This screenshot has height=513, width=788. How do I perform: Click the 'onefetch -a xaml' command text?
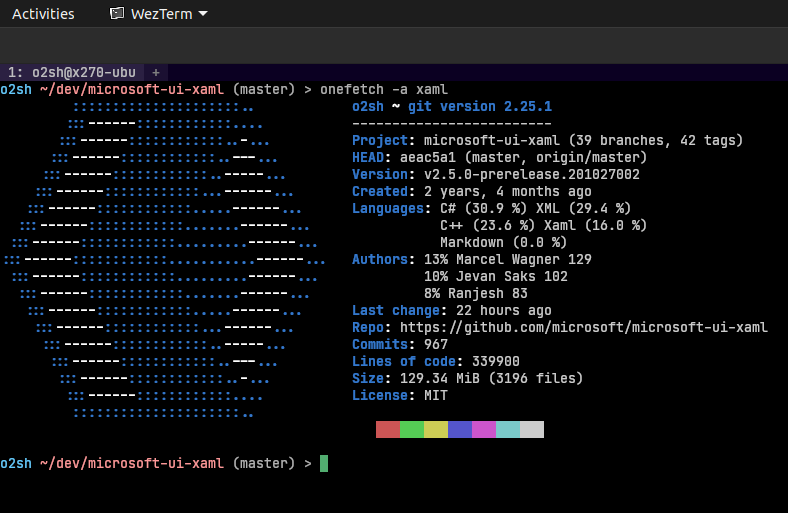384,89
